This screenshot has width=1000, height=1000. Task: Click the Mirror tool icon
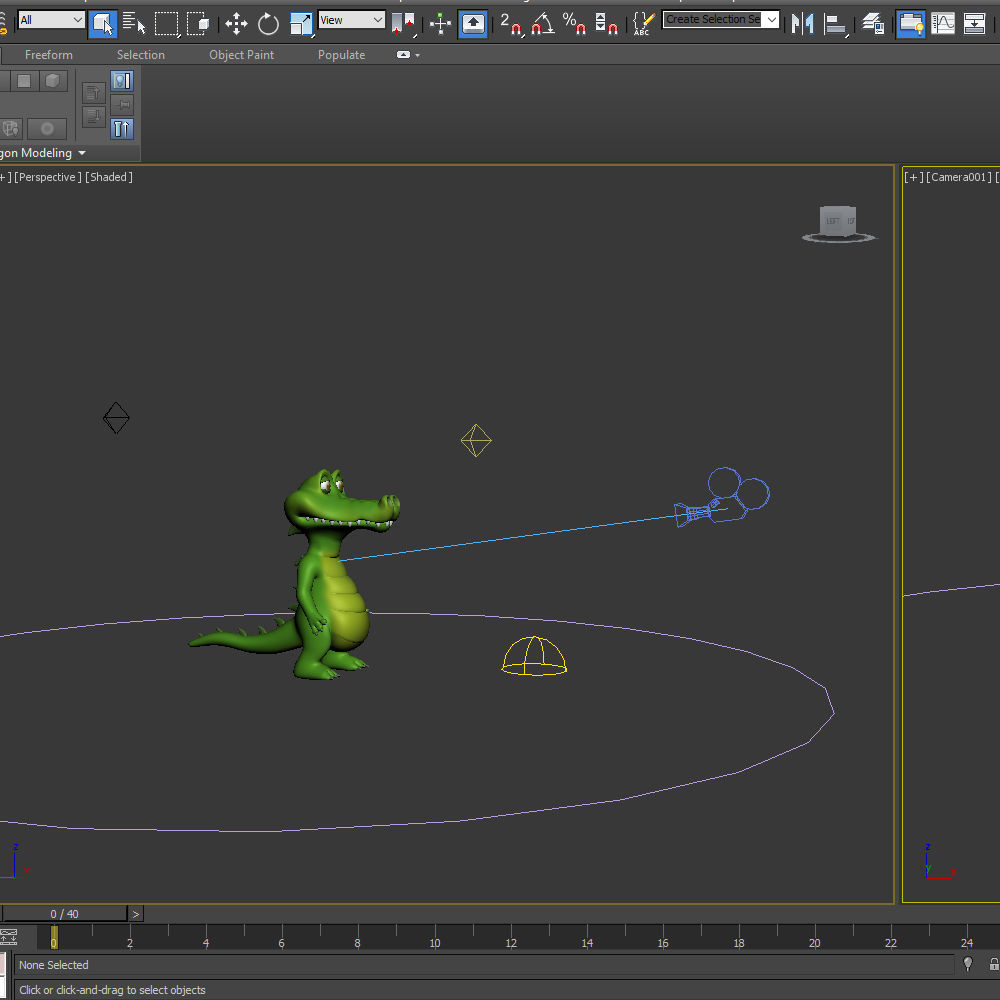click(802, 24)
